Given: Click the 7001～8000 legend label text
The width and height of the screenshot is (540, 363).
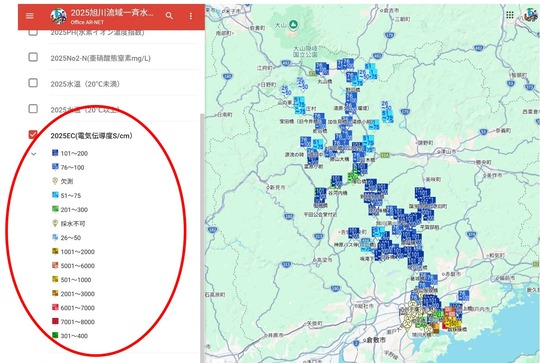Looking at the screenshot, I should [x=77, y=322].
